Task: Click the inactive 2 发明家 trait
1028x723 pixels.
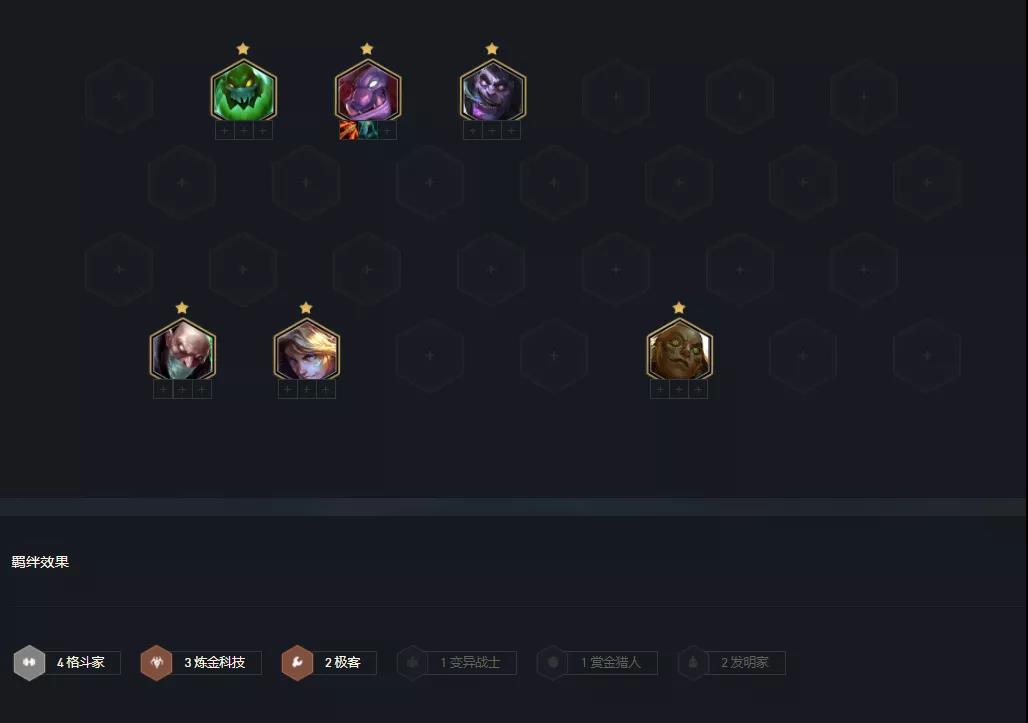Action: point(731,663)
